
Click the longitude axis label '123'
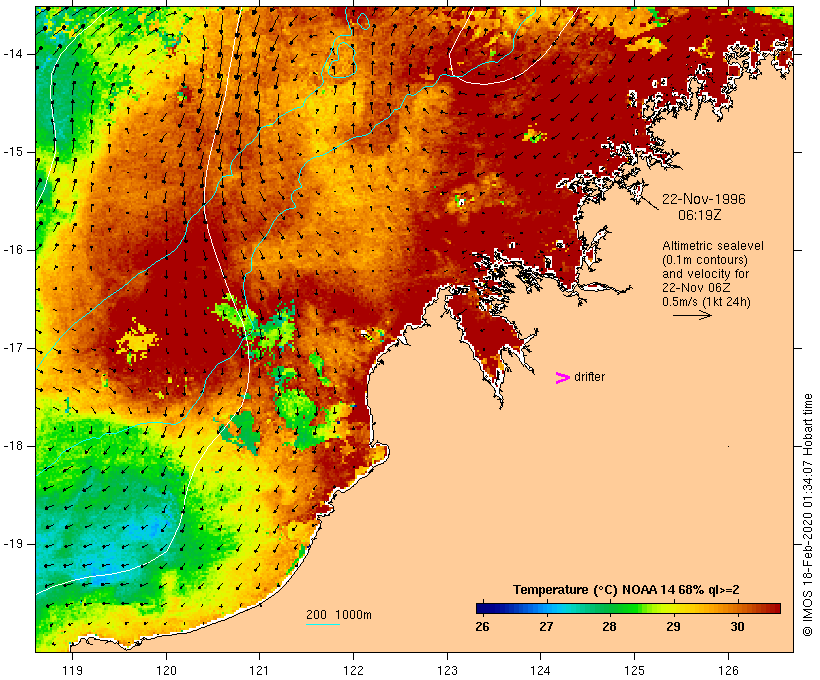[447, 670]
